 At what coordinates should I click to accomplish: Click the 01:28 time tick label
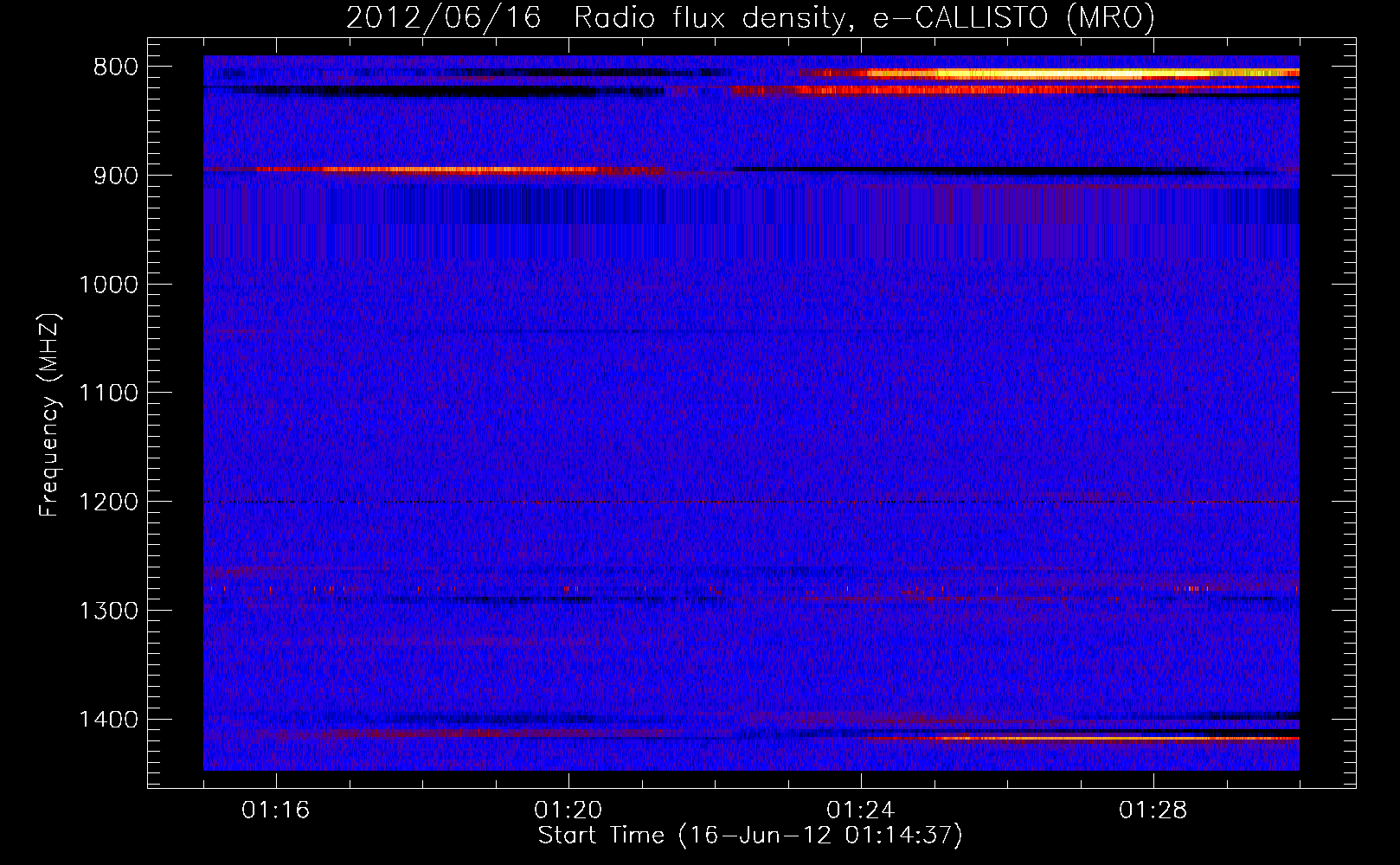[1153, 811]
